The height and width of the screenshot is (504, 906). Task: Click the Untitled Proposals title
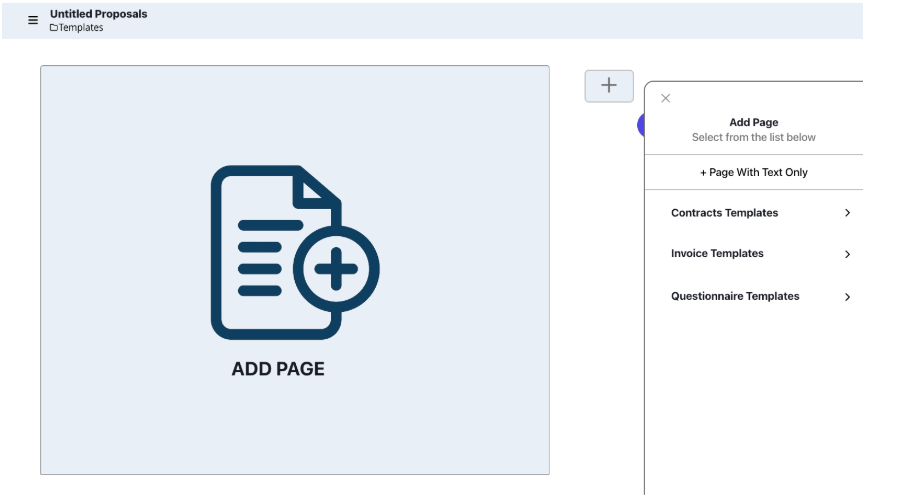(x=98, y=14)
